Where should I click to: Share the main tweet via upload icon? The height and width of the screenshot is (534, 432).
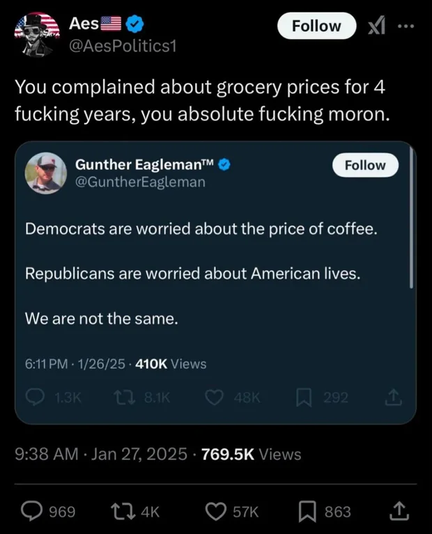tap(399, 511)
